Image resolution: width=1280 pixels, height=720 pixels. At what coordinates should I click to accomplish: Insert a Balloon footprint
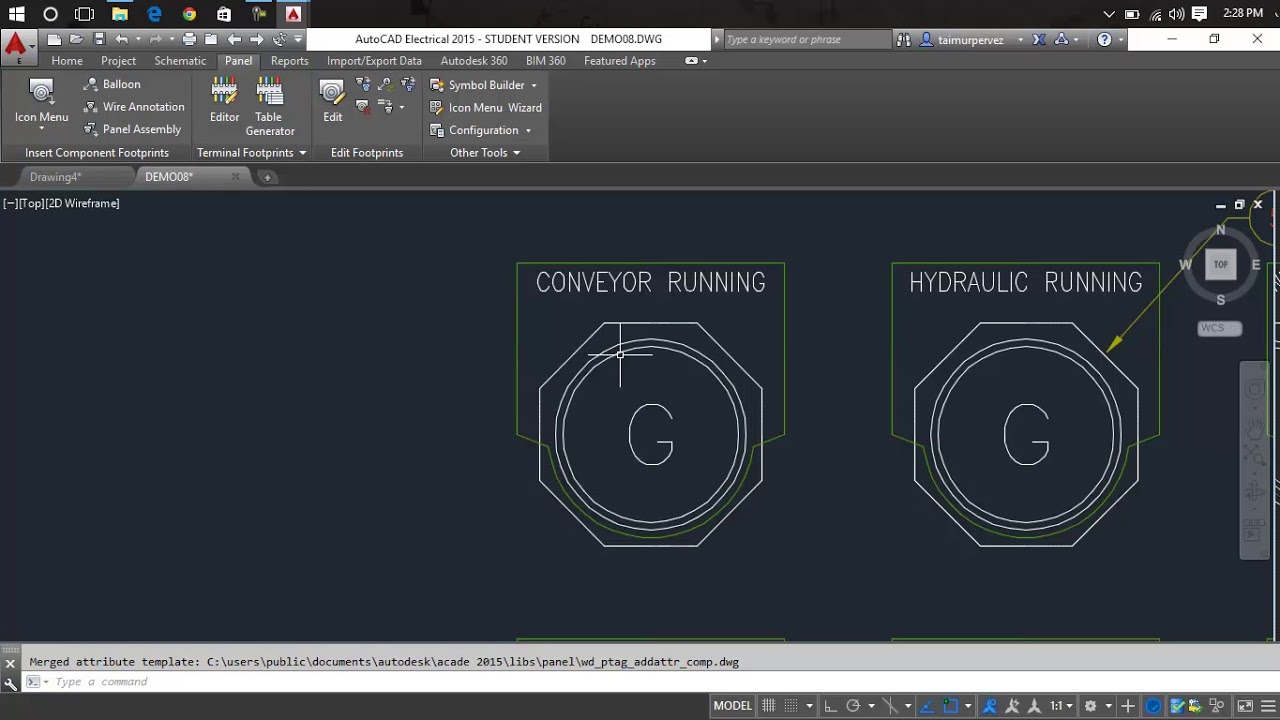(x=112, y=84)
